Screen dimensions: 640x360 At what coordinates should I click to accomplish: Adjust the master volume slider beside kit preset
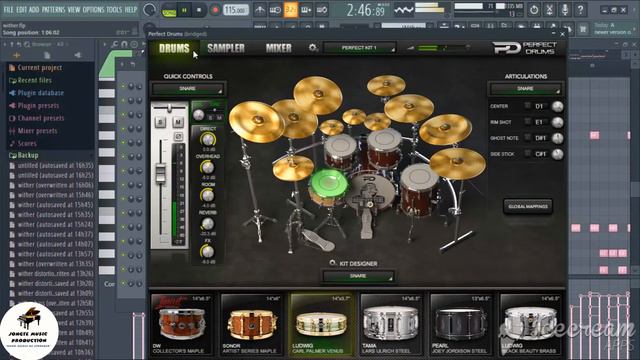click(439, 48)
